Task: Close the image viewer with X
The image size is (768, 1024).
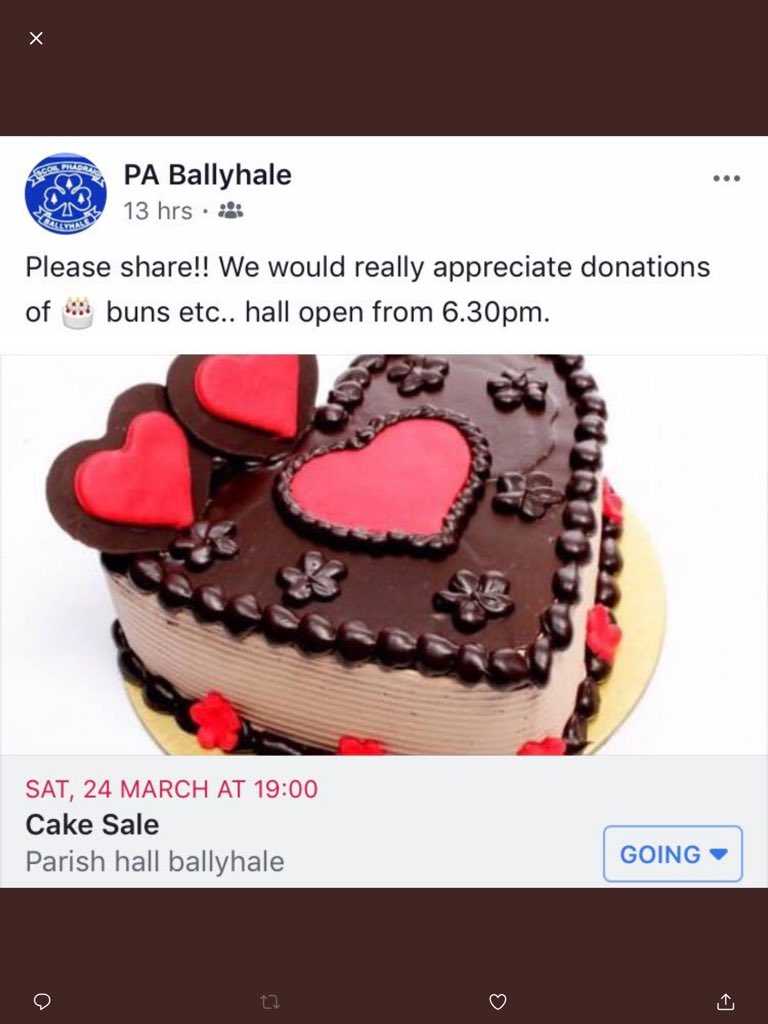Action: tap(37, 39)
